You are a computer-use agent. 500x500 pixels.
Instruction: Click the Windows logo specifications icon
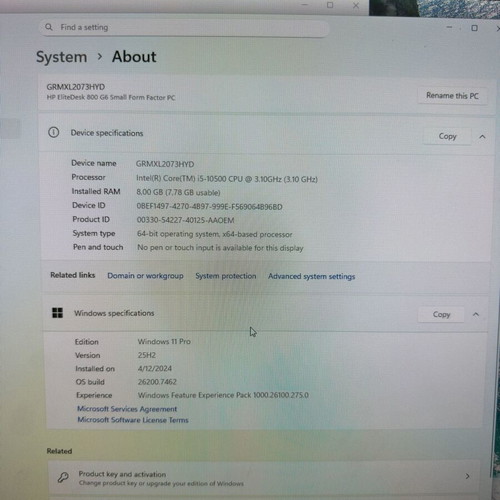[57, 313]
